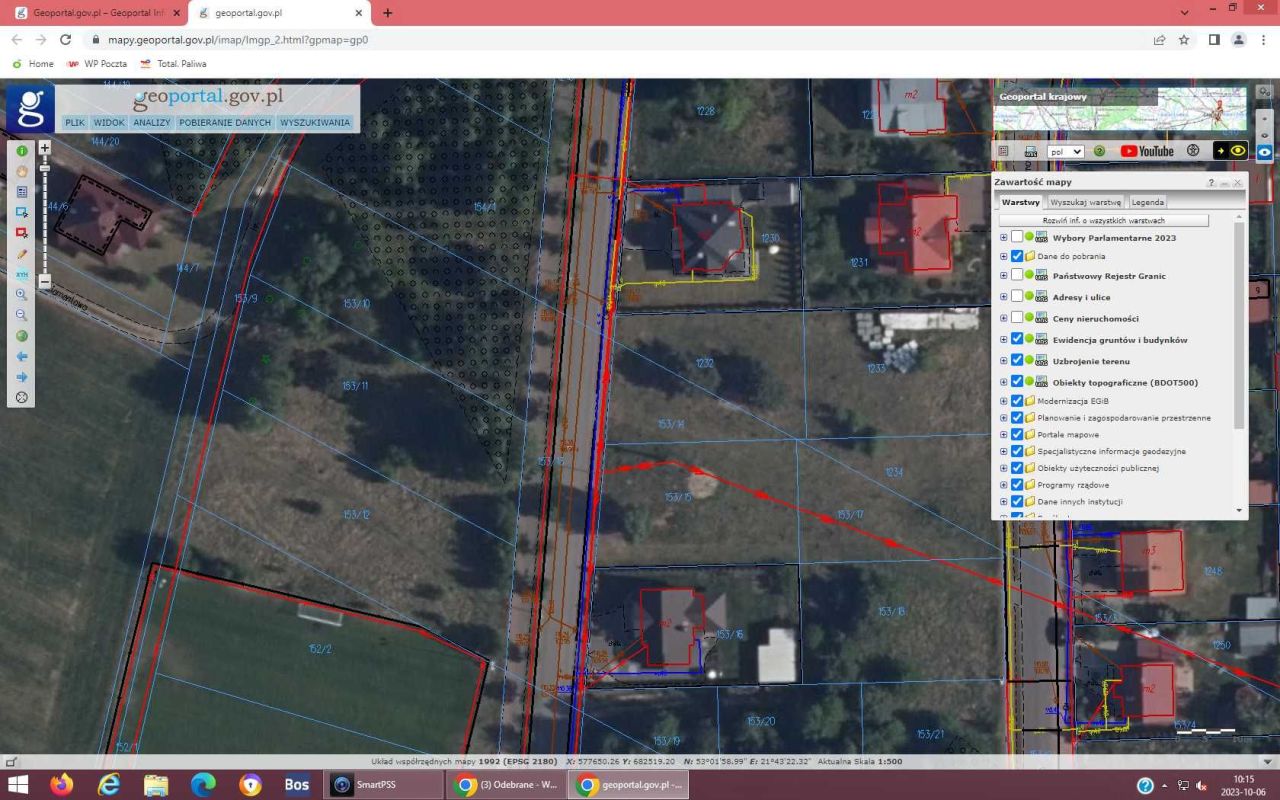The height and width of the screenshot is (800, 1280).
Task: Click the layer list vertical scrollbar
Action: click(1240, 325)
